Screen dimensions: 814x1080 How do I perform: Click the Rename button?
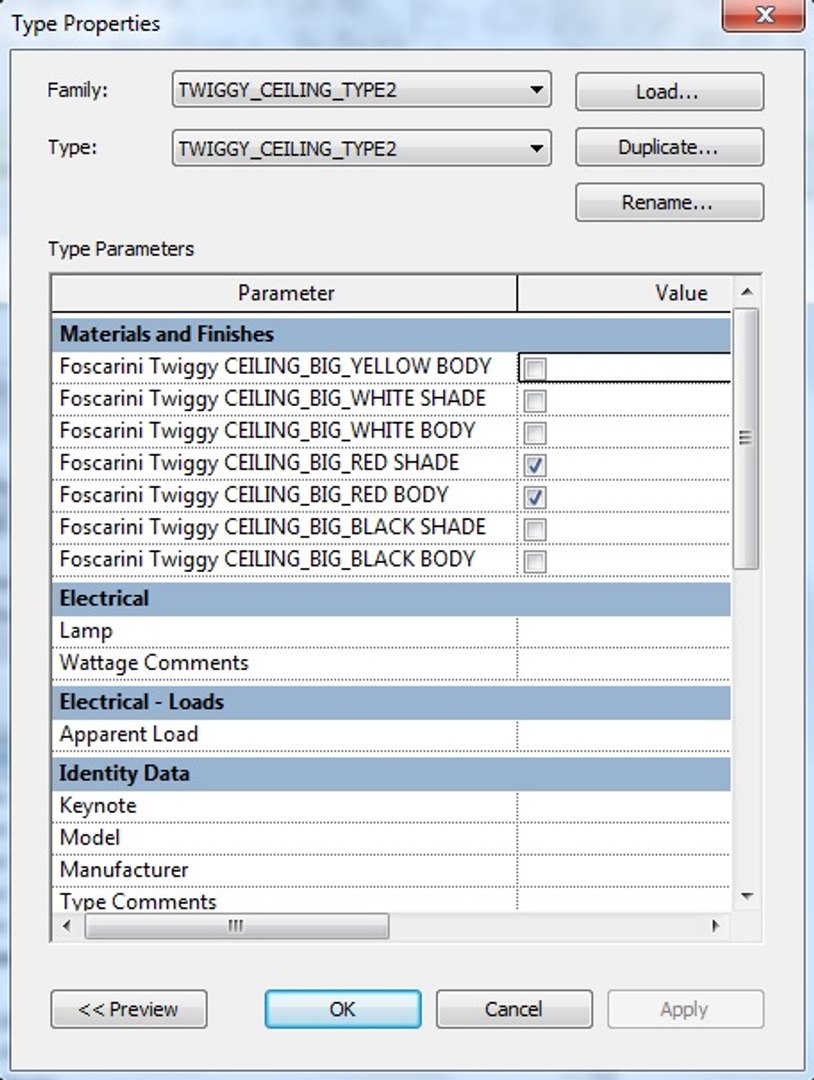click(x=669, y=202)
